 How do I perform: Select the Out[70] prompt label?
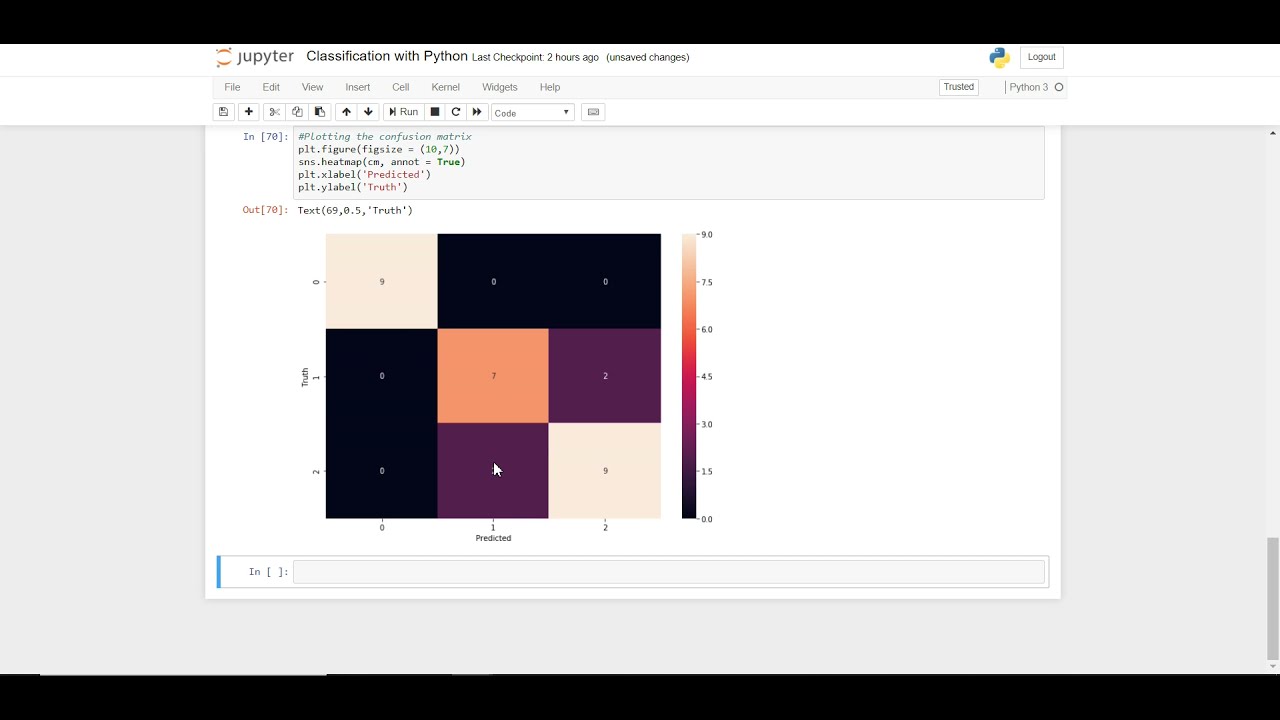point(265,210)
